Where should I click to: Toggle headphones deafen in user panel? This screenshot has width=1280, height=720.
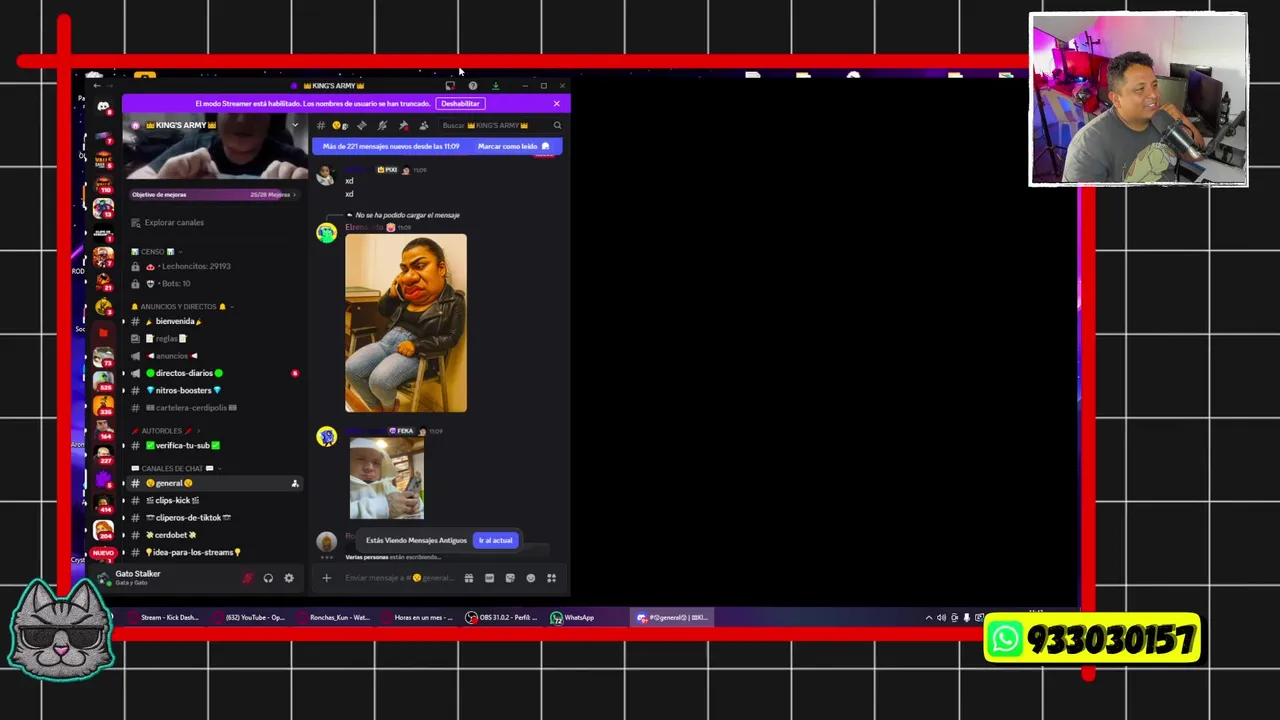[268, 578]
